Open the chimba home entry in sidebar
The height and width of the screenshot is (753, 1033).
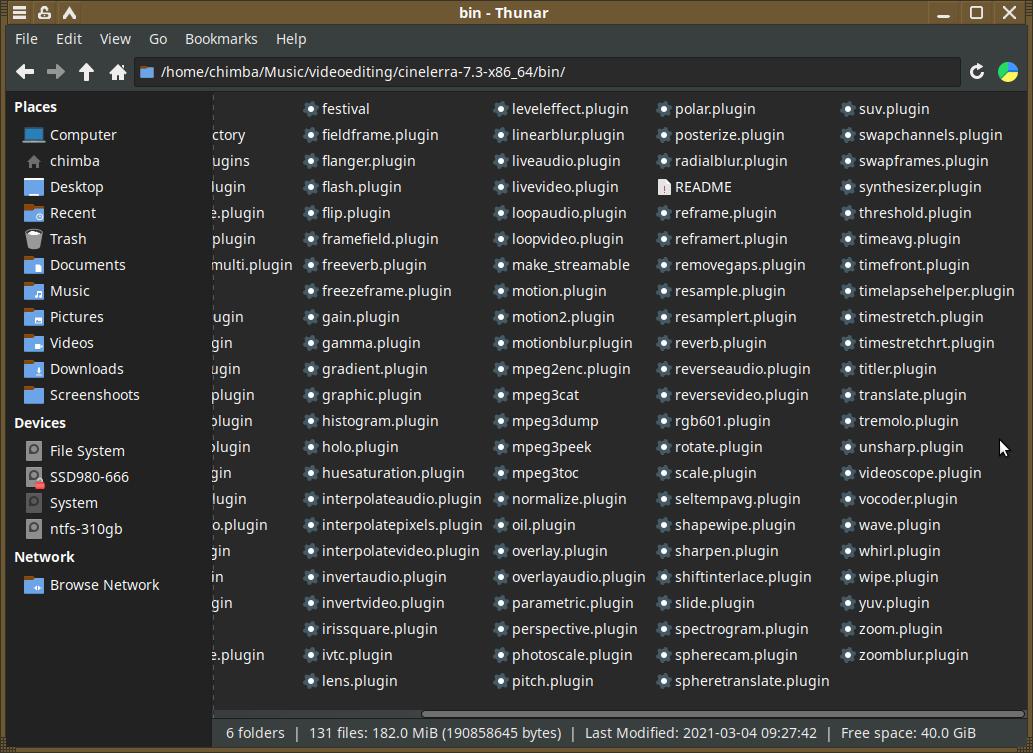(62, 161)
